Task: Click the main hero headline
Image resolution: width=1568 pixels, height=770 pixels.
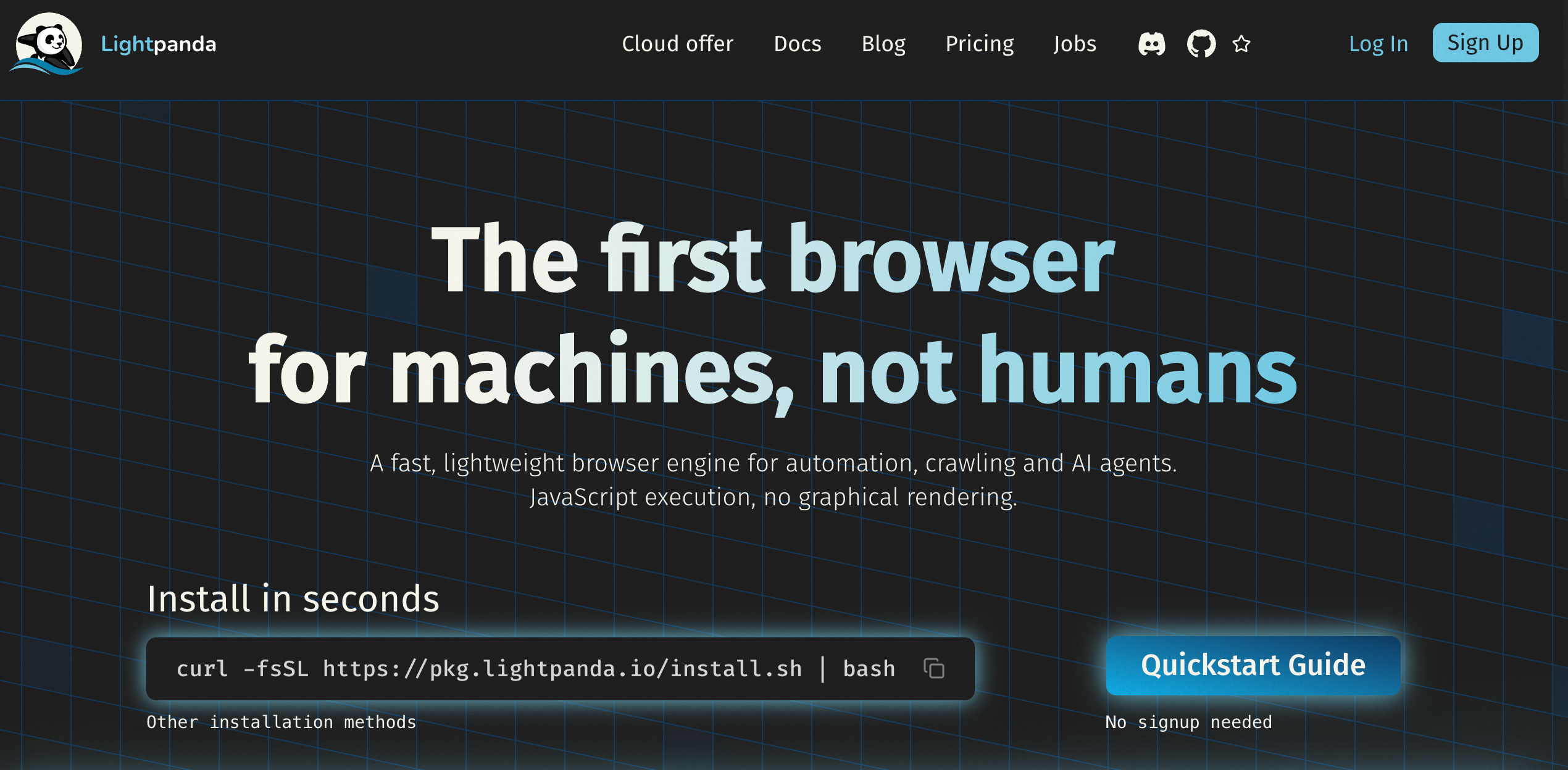Action: pyautogui.click(x=773, y=315)
